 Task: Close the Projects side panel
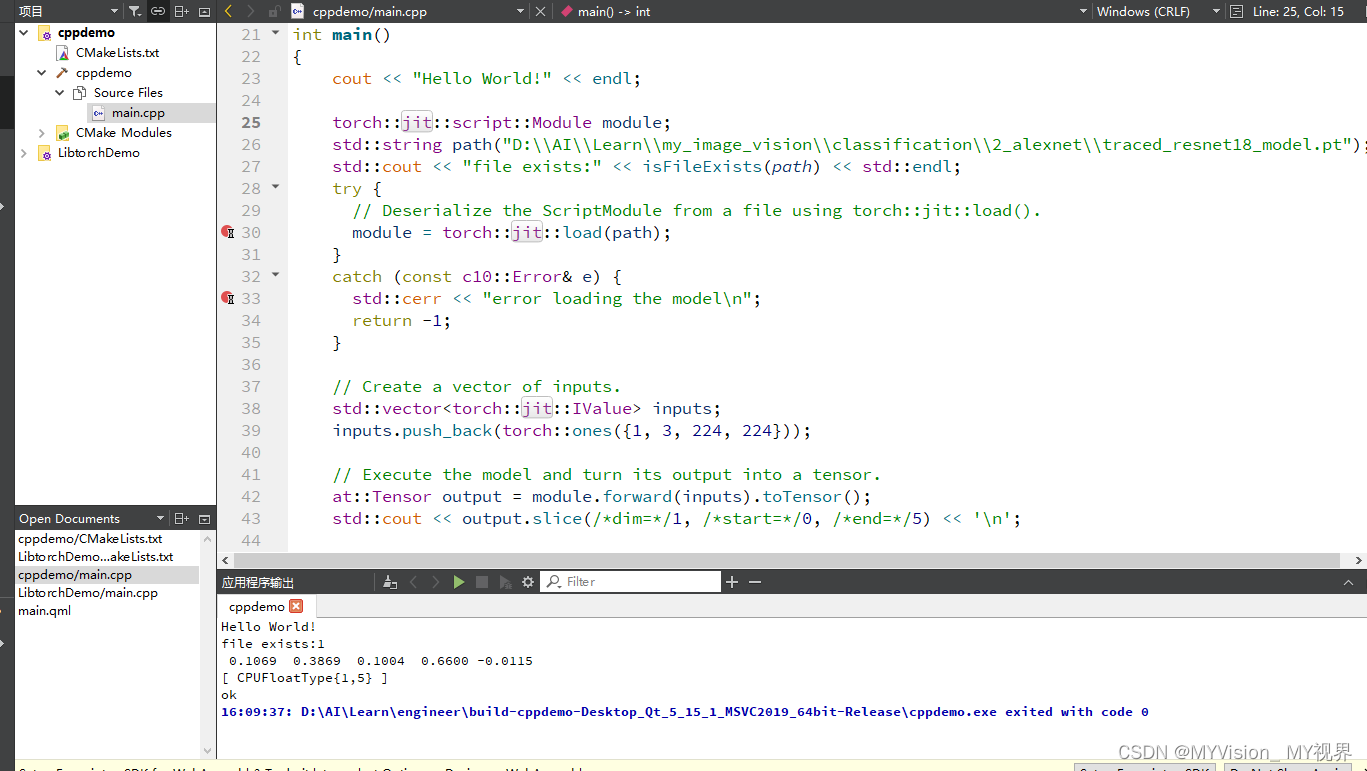(205, 11)
